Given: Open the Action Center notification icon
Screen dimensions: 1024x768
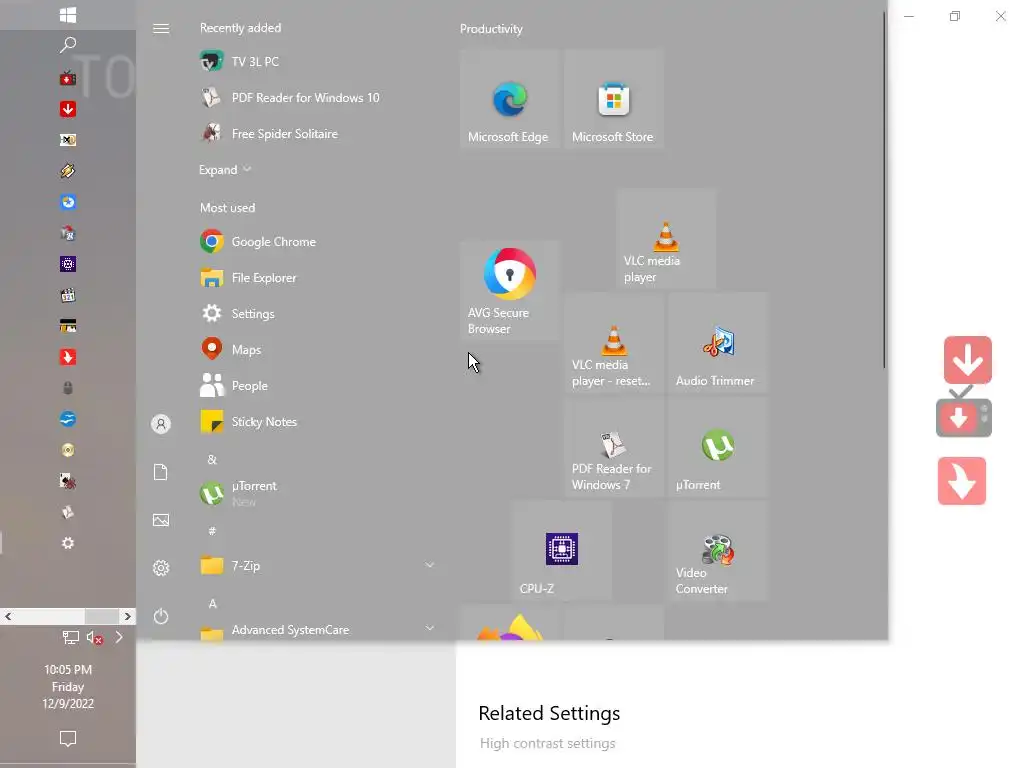Looking at the screenshot, I should tap(68, 739).
